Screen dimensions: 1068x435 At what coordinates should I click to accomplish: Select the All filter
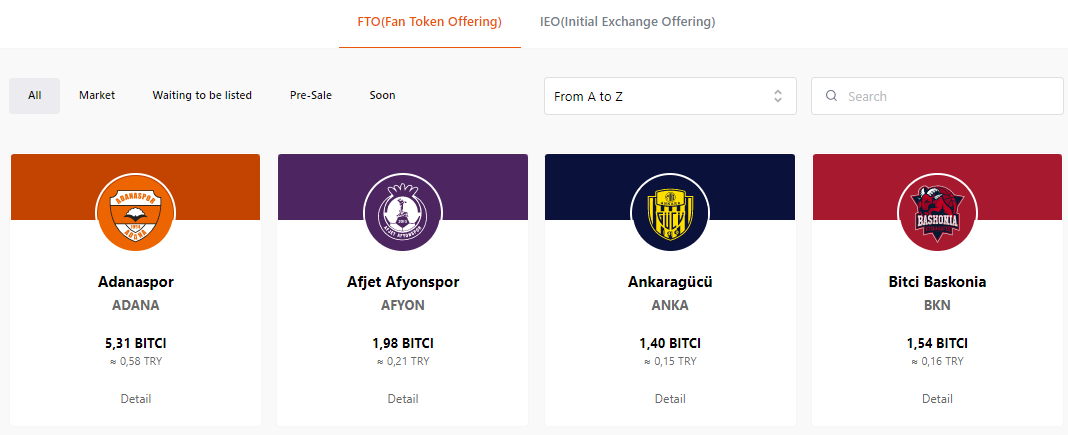(35, 95)
